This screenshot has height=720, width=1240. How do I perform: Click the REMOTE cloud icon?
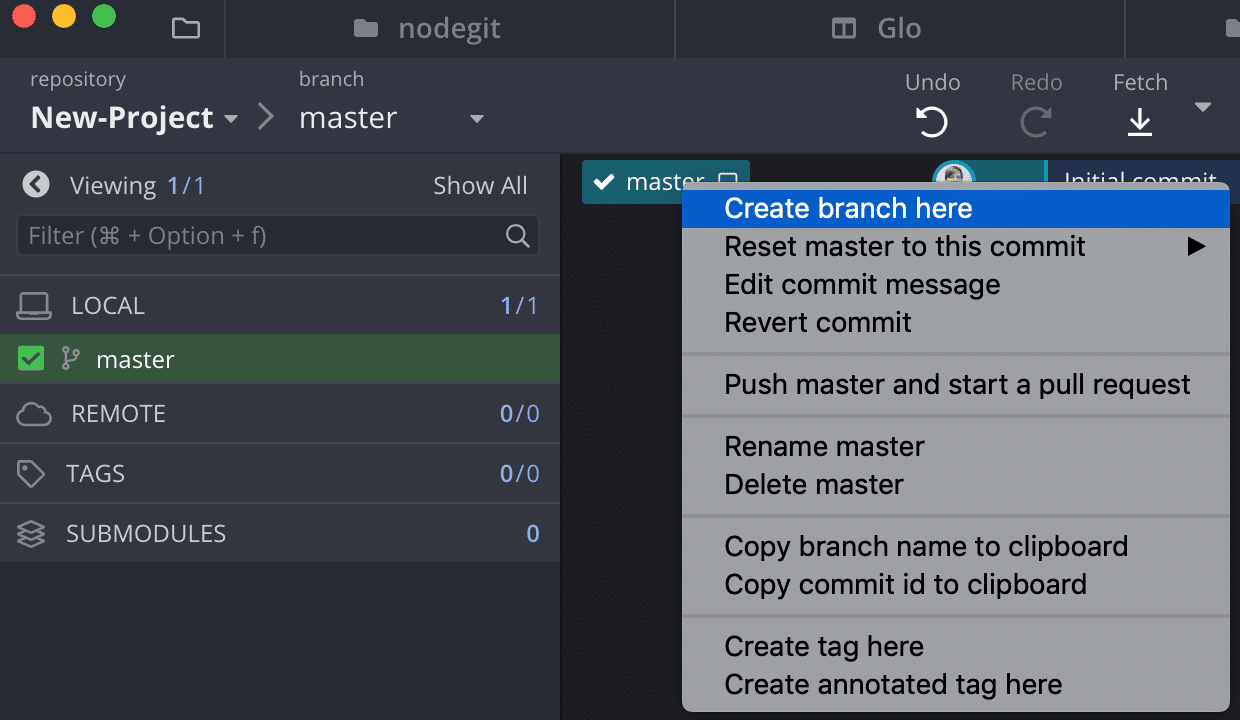click(33, 413)
